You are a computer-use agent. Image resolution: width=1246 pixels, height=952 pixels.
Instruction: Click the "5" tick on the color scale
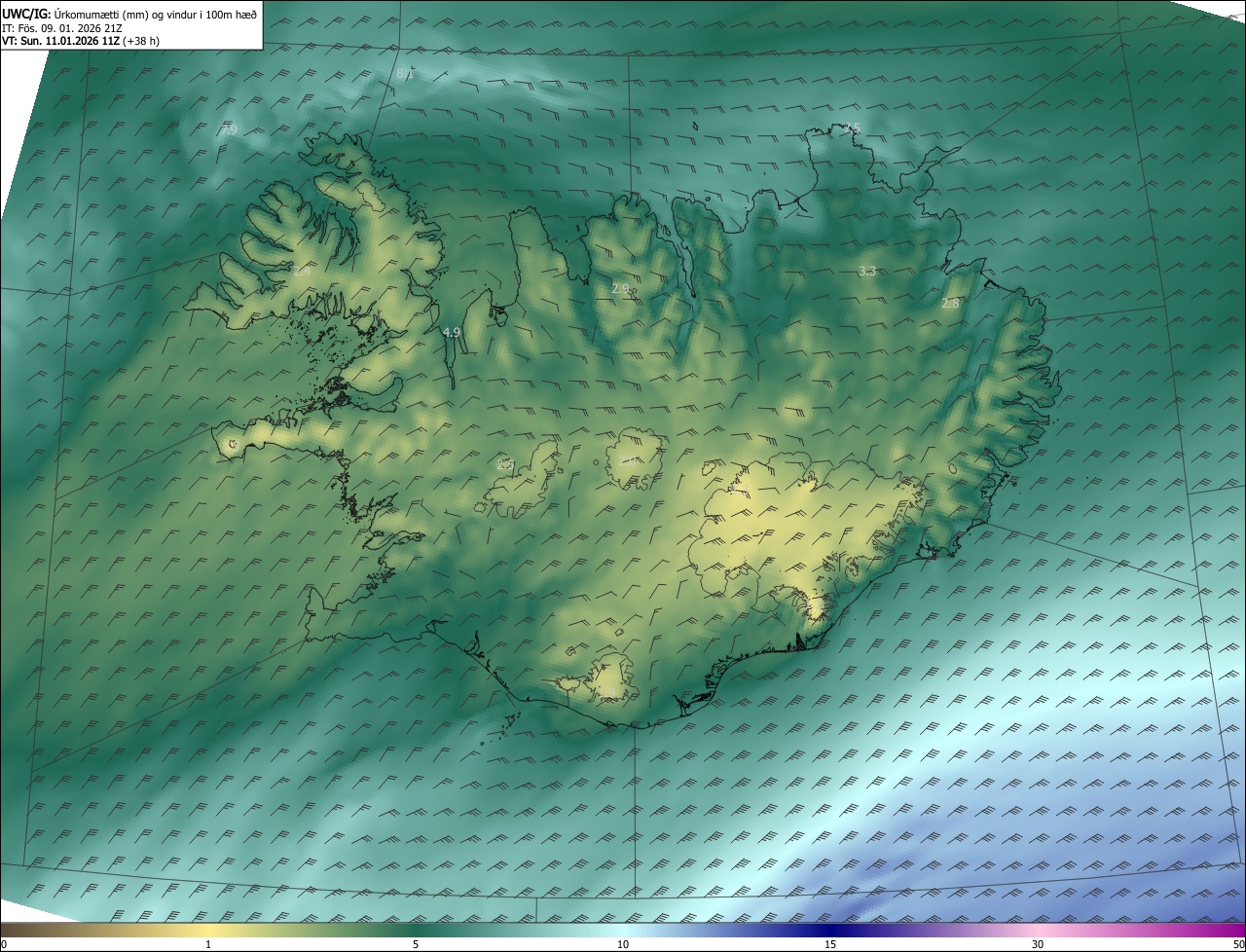(x=416, y=944)
